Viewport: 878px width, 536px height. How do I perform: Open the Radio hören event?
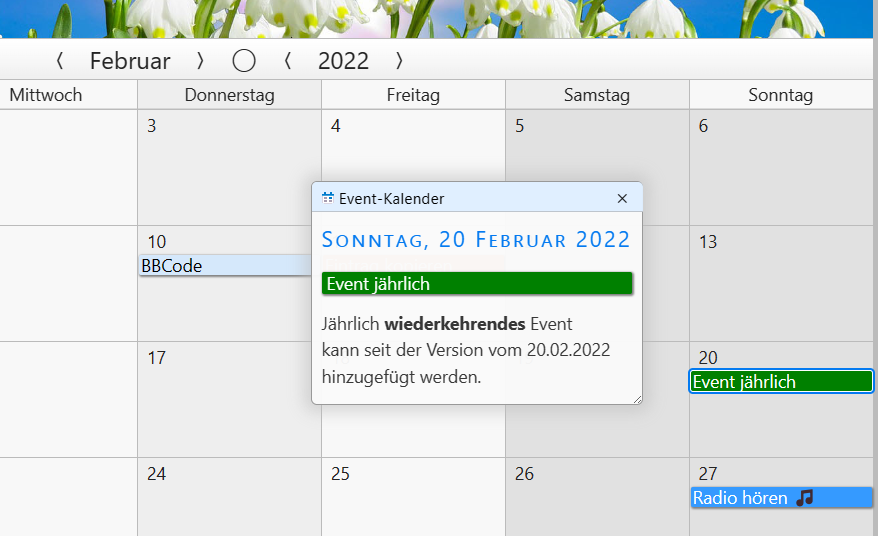pos(740,498)
